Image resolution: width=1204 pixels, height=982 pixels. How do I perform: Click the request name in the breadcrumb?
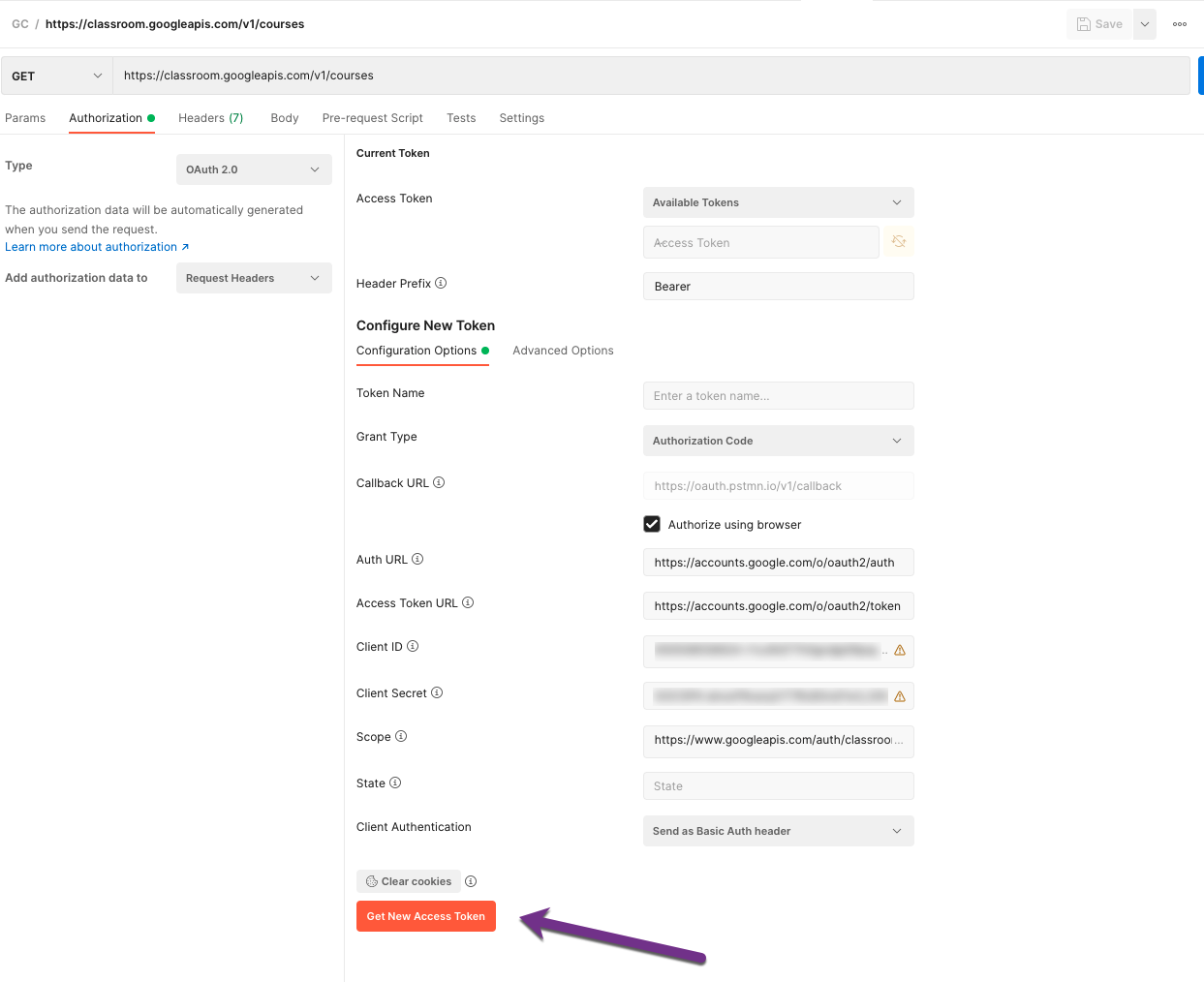[174, 24]
